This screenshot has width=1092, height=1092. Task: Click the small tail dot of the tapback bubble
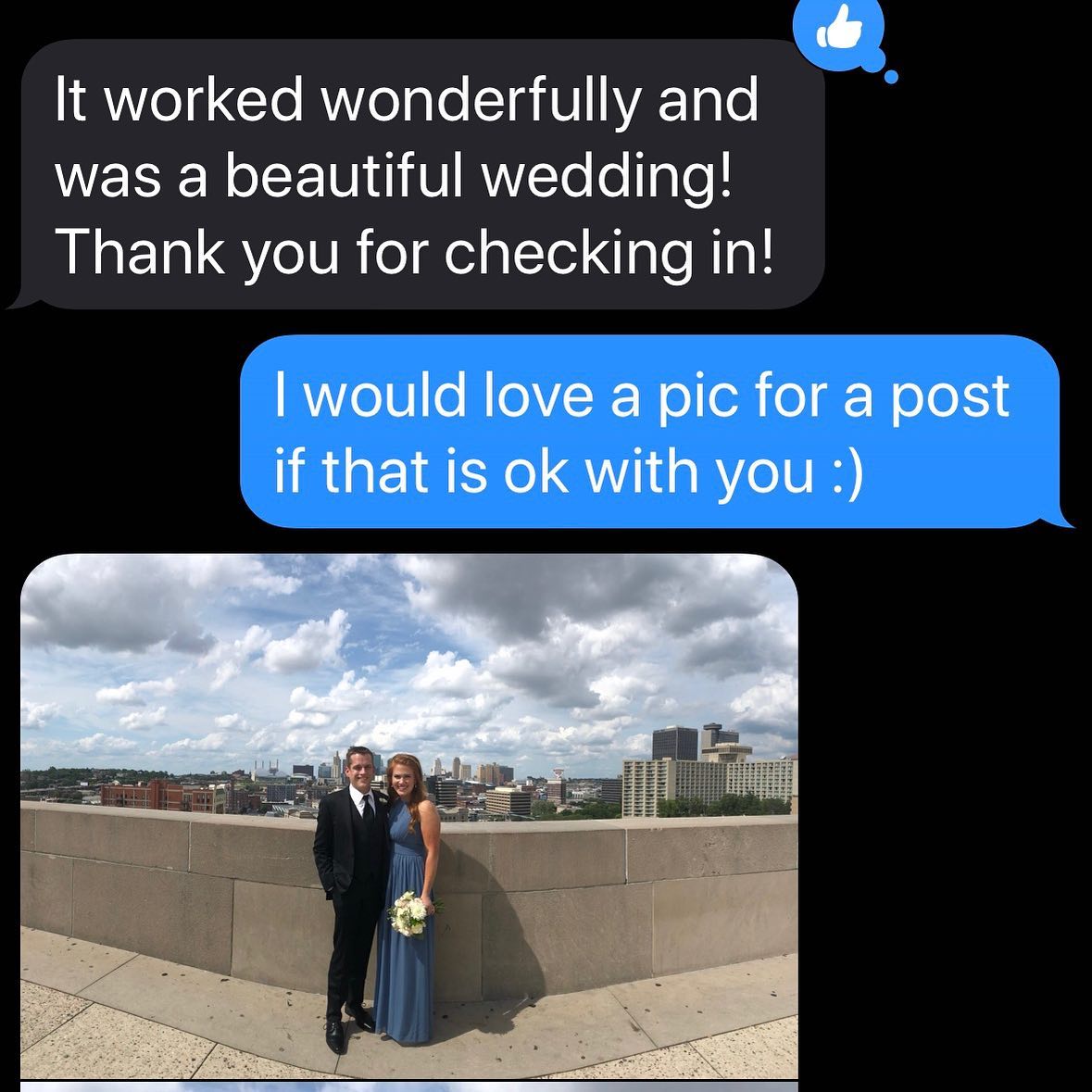click(891, 76)
